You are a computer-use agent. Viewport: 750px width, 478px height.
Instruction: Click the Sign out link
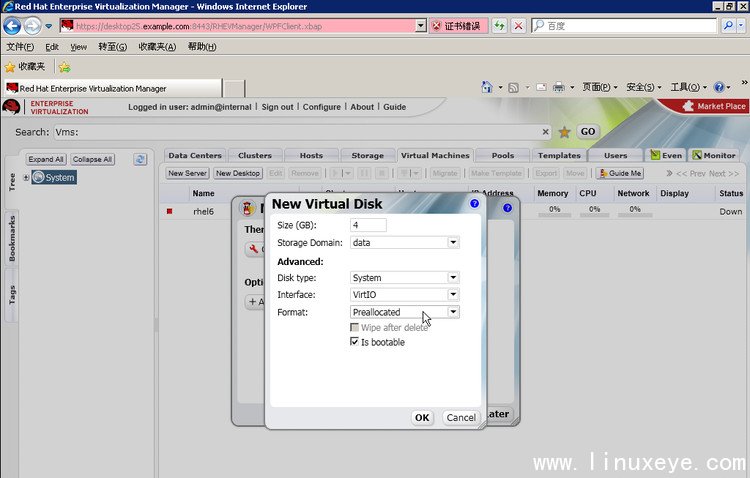[x=277, y=107]
